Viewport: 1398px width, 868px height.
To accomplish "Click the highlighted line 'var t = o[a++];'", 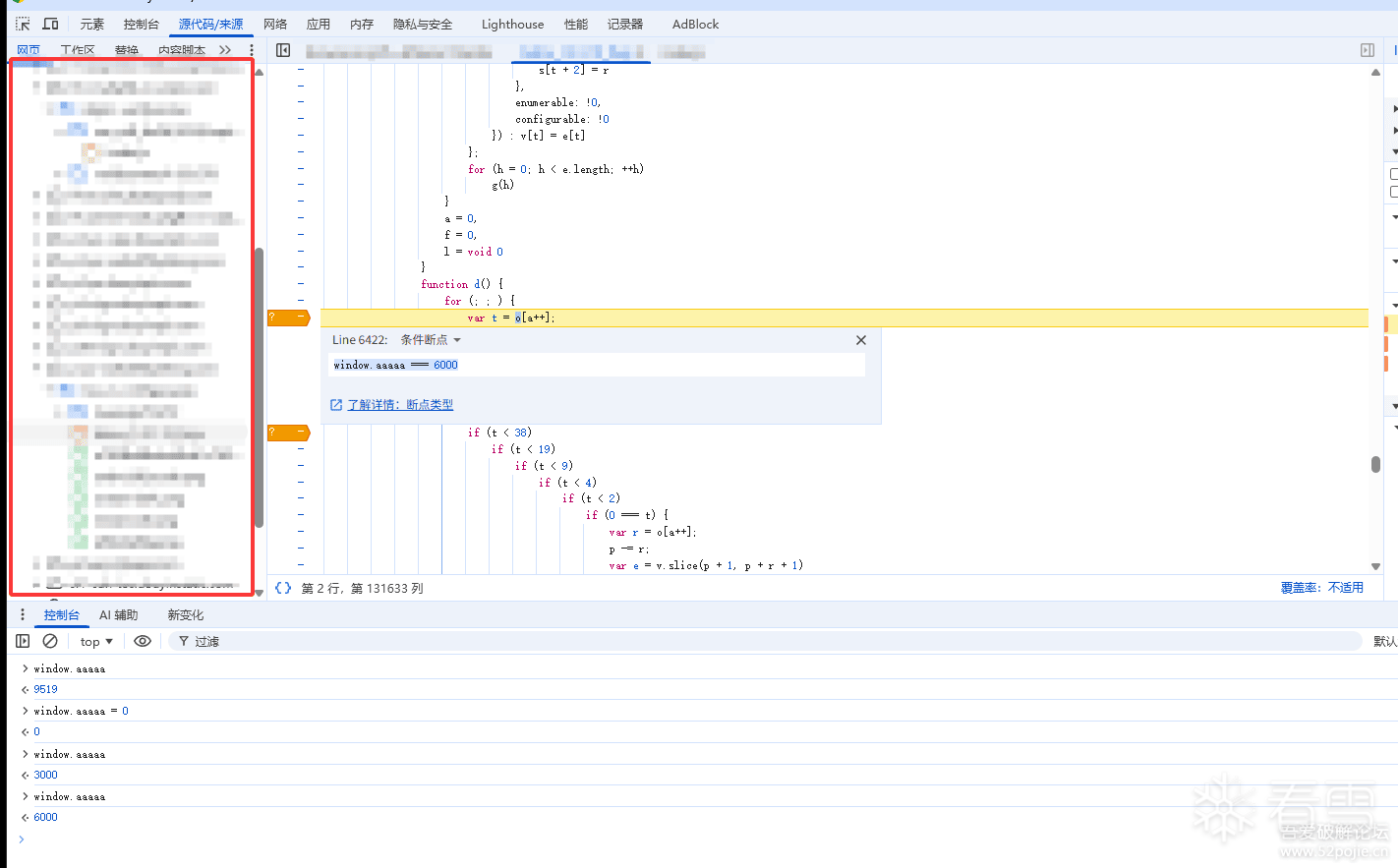I will coord(511,318).
